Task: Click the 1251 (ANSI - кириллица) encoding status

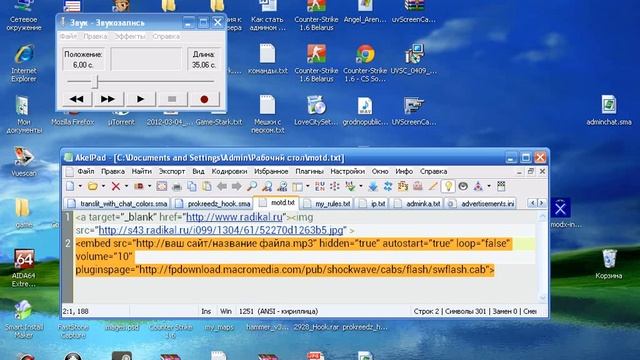Action: (x=278, y=311)
